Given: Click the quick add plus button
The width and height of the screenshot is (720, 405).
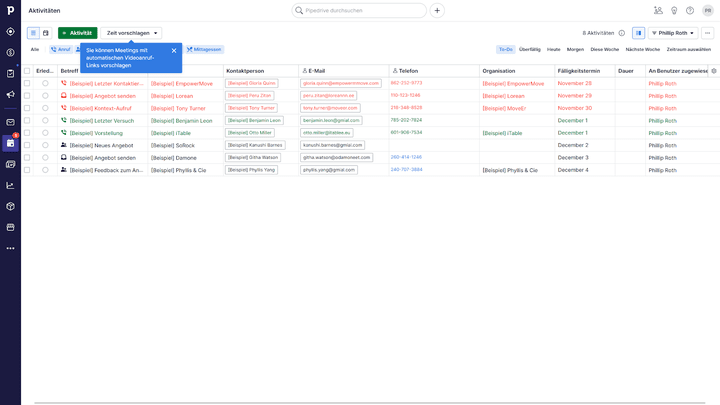Looking at the screenshot, I should (x=437, y=10).
